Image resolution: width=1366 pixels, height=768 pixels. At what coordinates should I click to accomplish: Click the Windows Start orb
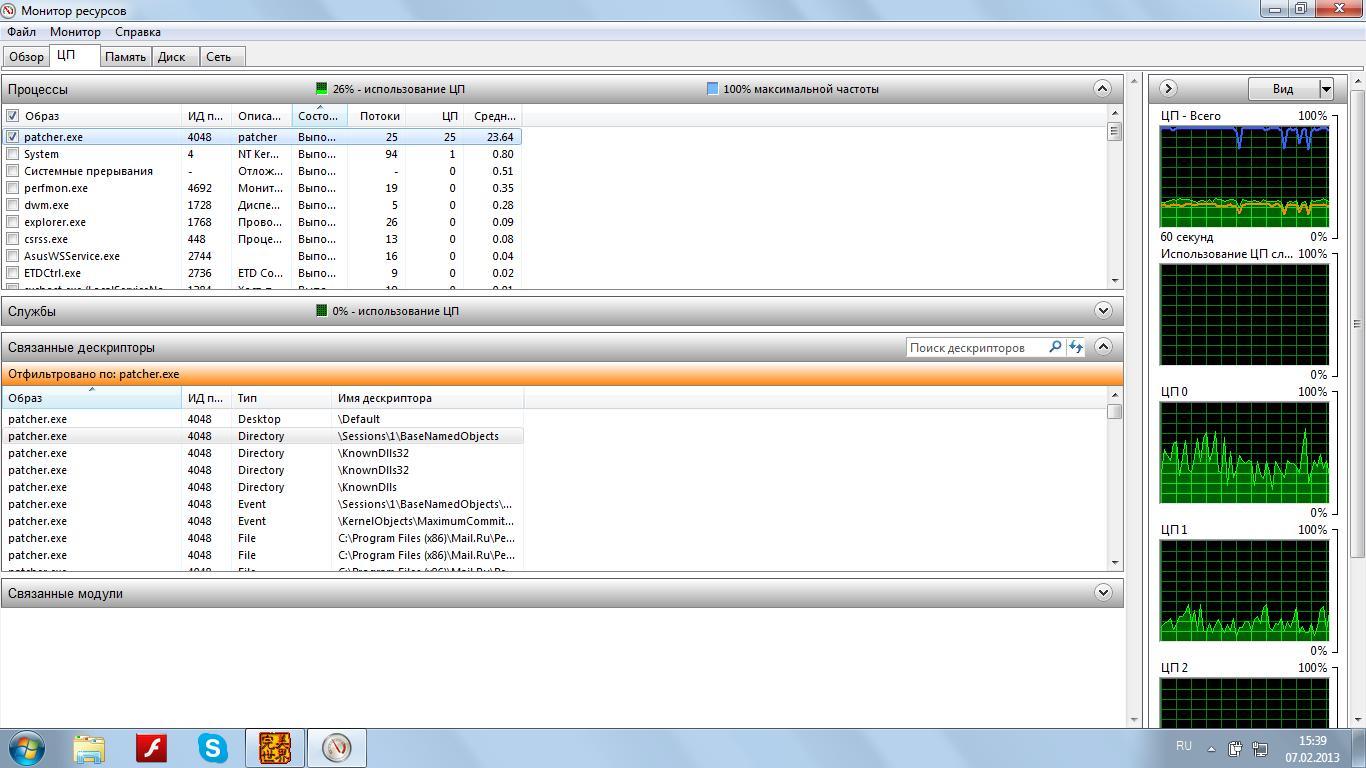[27, 748]
